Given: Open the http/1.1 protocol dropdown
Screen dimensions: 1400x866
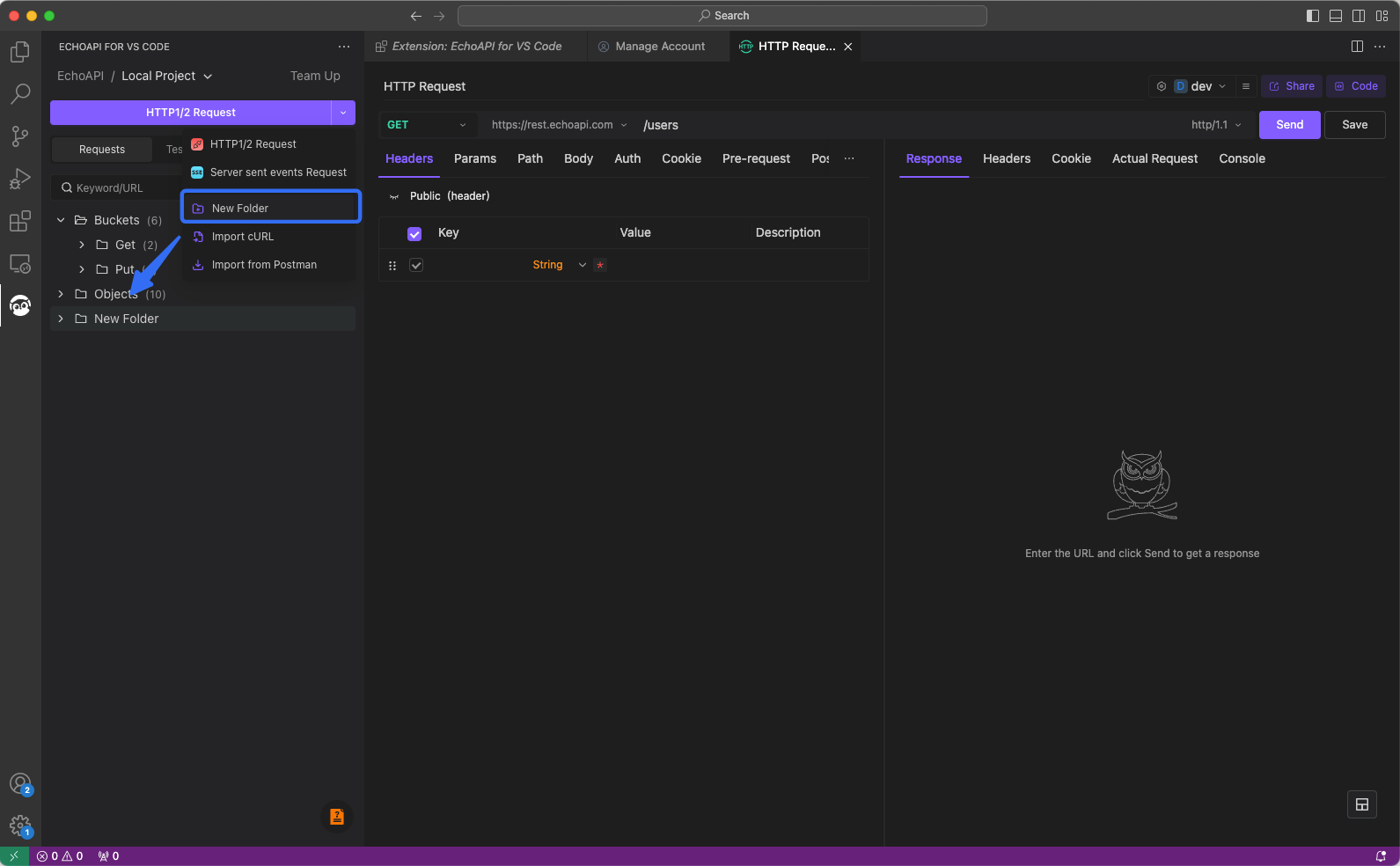Looking at the screenshot, I should click(1217, 125).
